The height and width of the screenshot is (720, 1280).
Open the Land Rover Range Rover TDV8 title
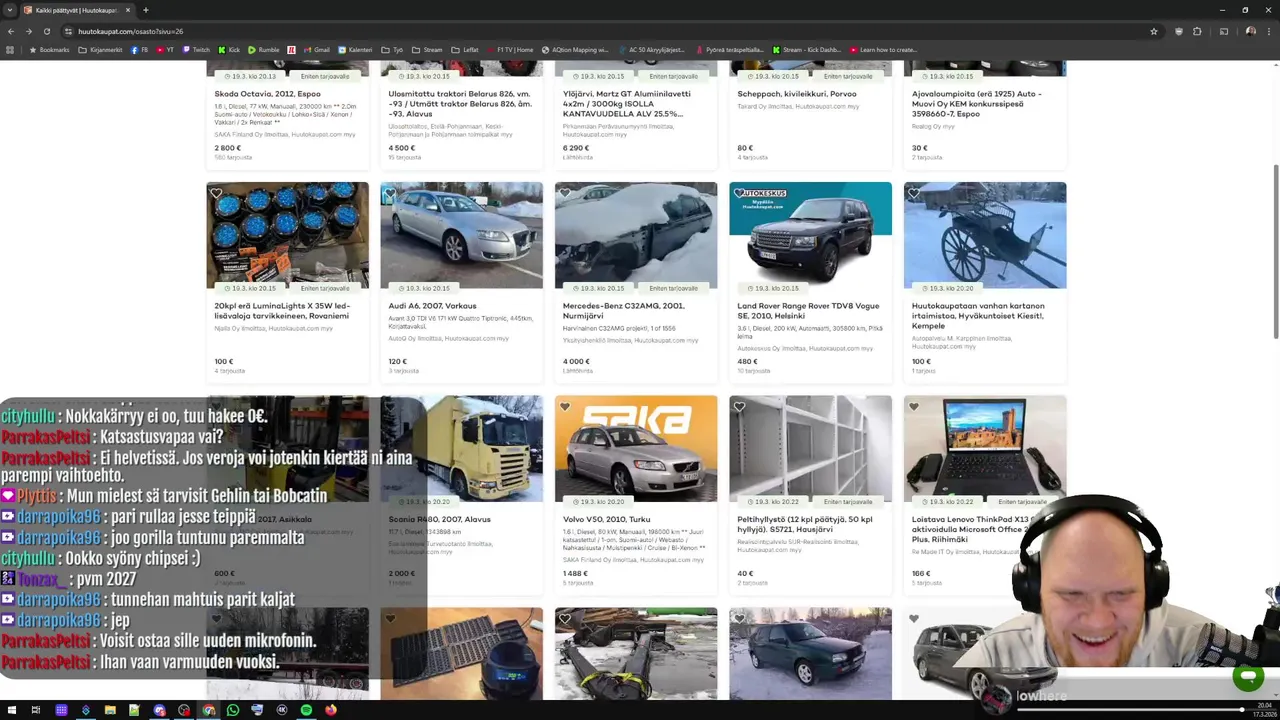tap(808, 311)
